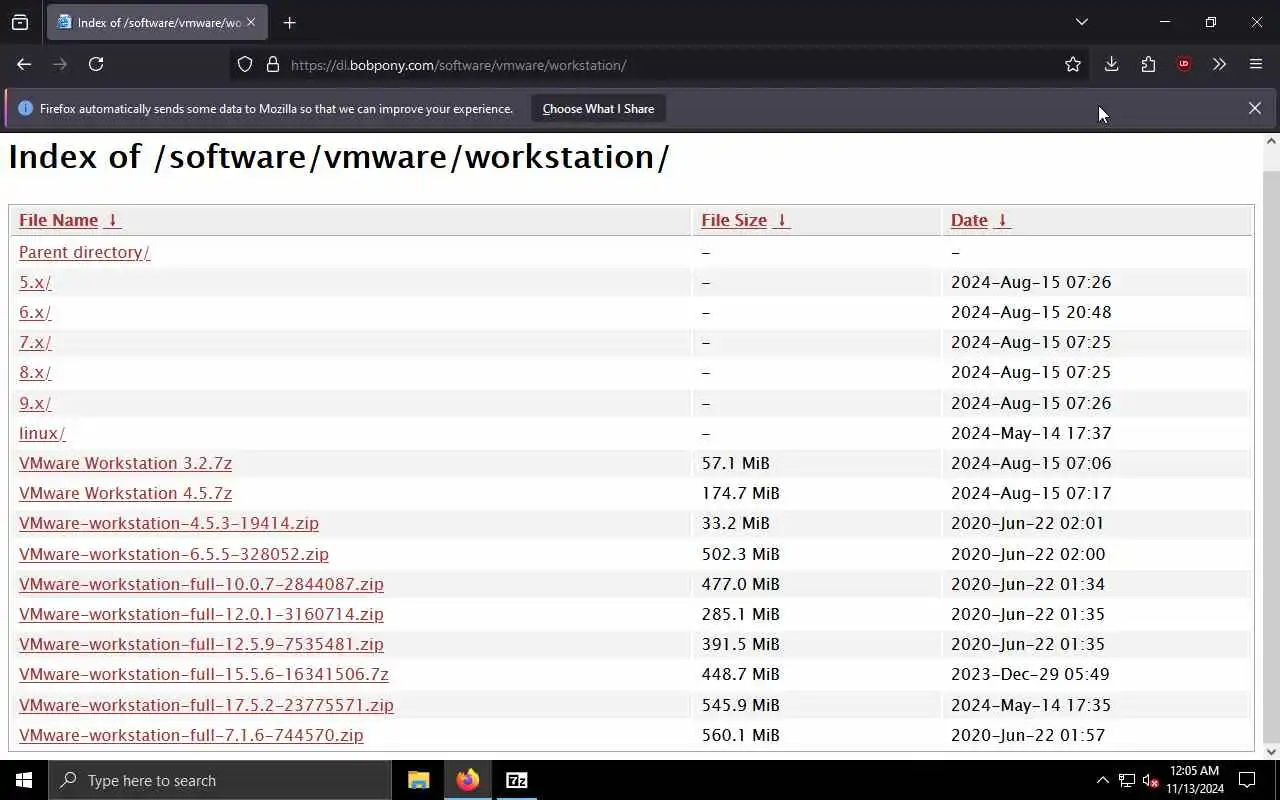This screenshot has height=800, width=1280.
Task: Sort listing by File Name header
Action: pos(58,220)
